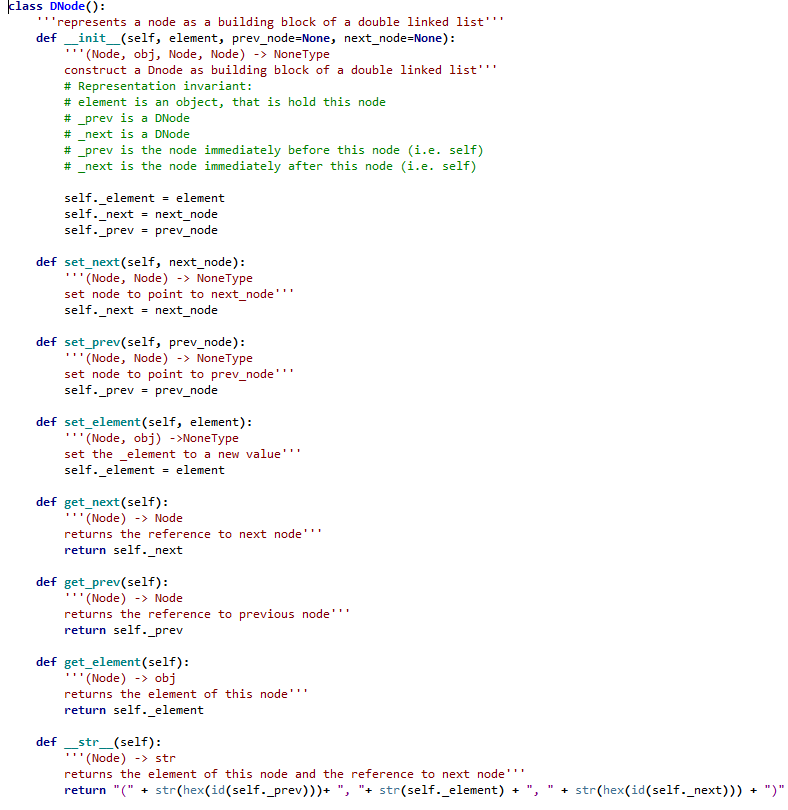The height and width of the screenshot is (810, 788).
Task: Click 'self._prev = prev_node' in __init__
Action: (141, 230)
